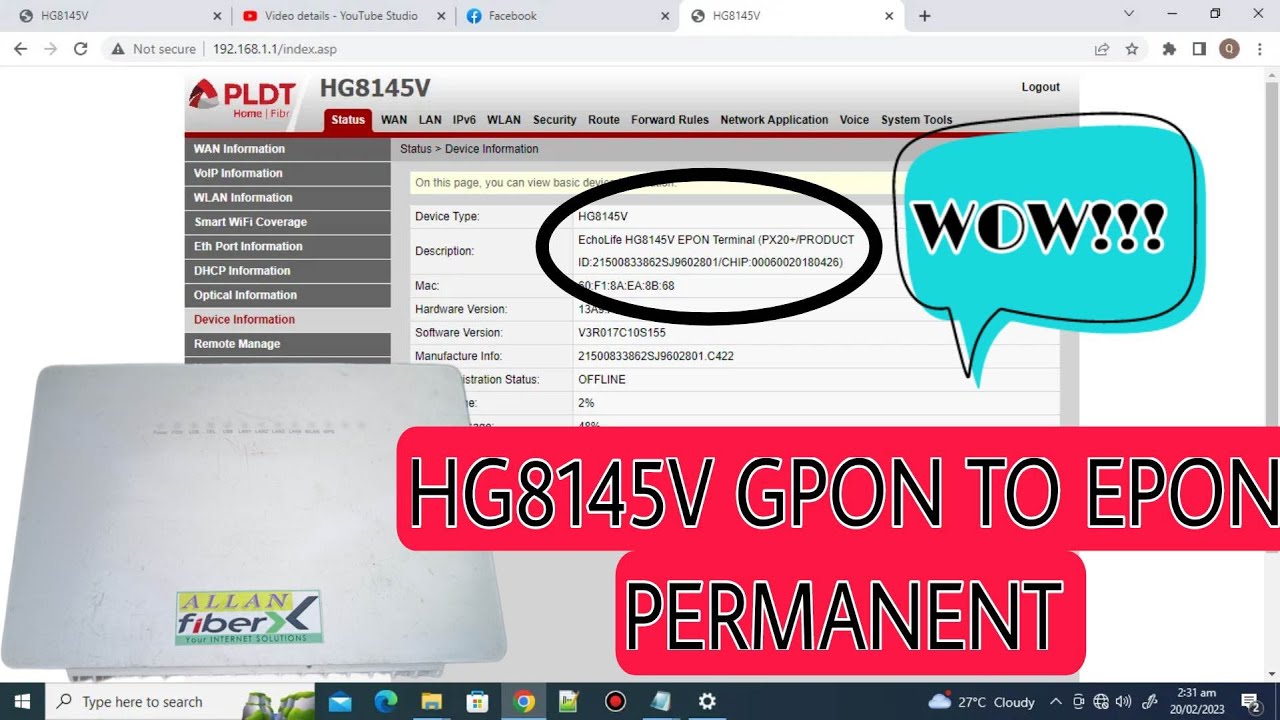1280x720 pixels.
Task: Click the taskbar search box
Action: [181, 701]
